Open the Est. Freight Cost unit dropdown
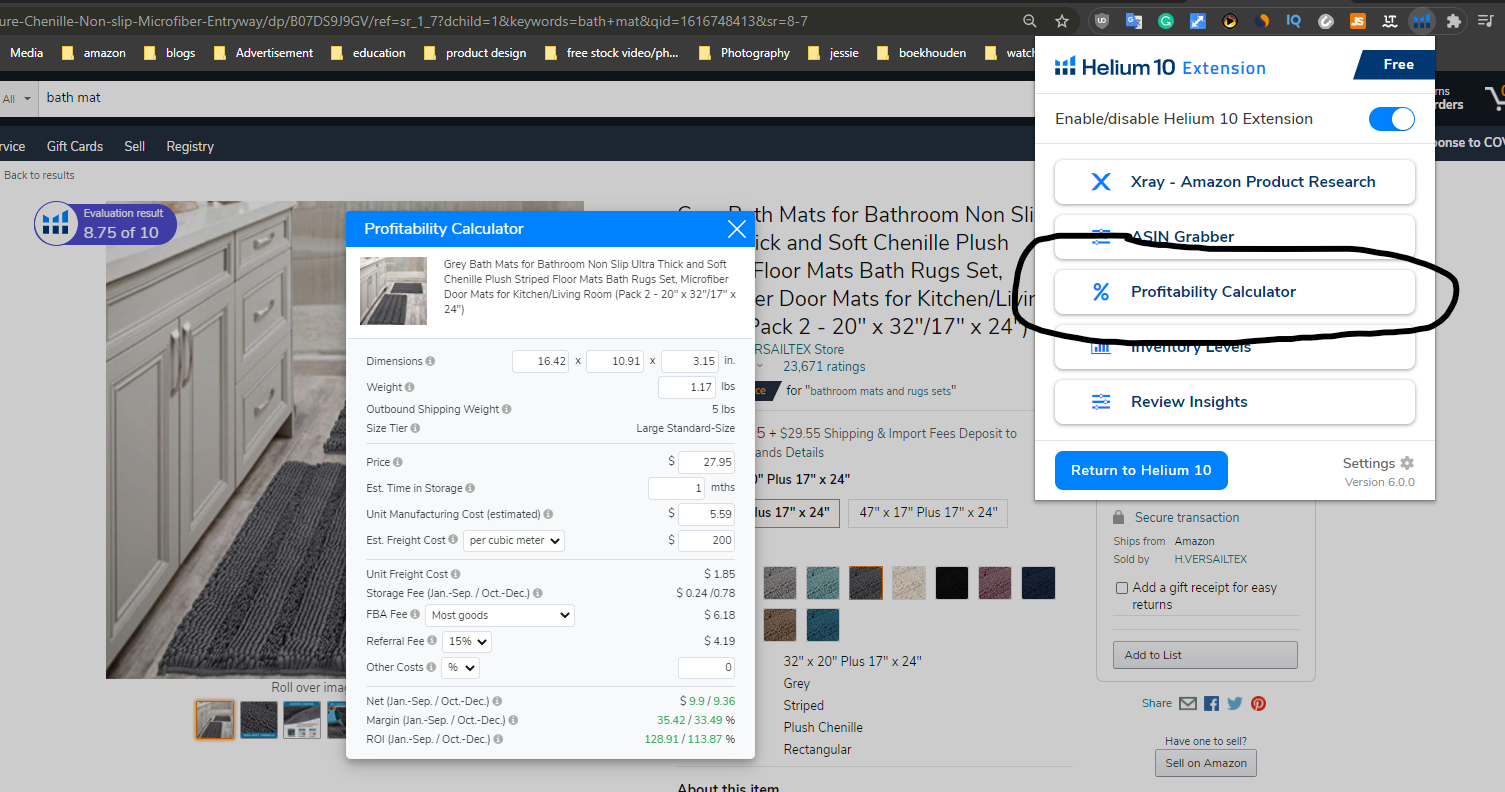 click(514, 541)
